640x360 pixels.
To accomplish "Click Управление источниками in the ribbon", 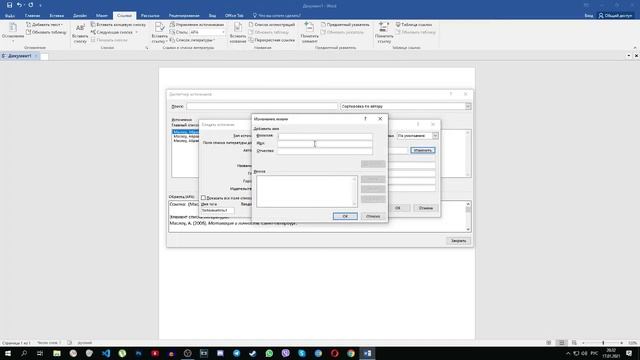I will point(197,24).
